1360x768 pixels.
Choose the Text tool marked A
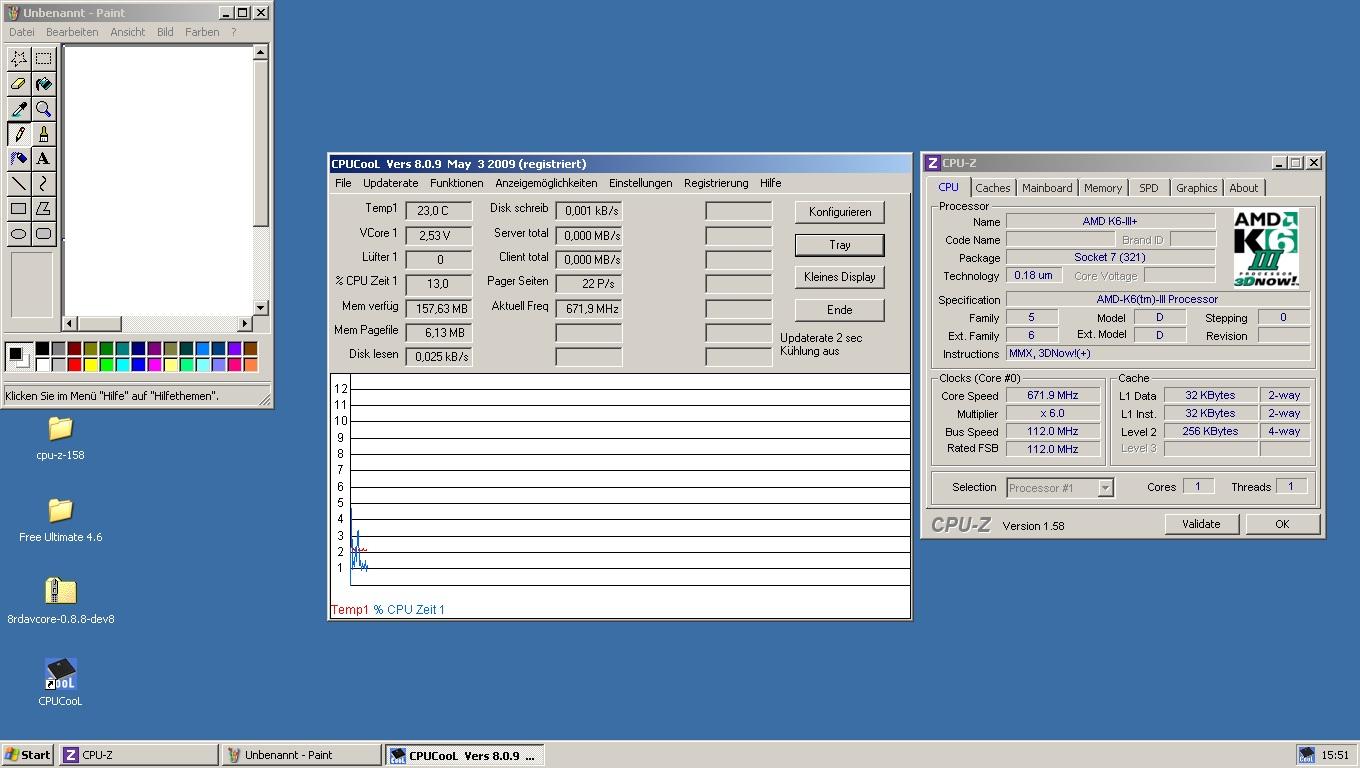click(x=43, y=159)
